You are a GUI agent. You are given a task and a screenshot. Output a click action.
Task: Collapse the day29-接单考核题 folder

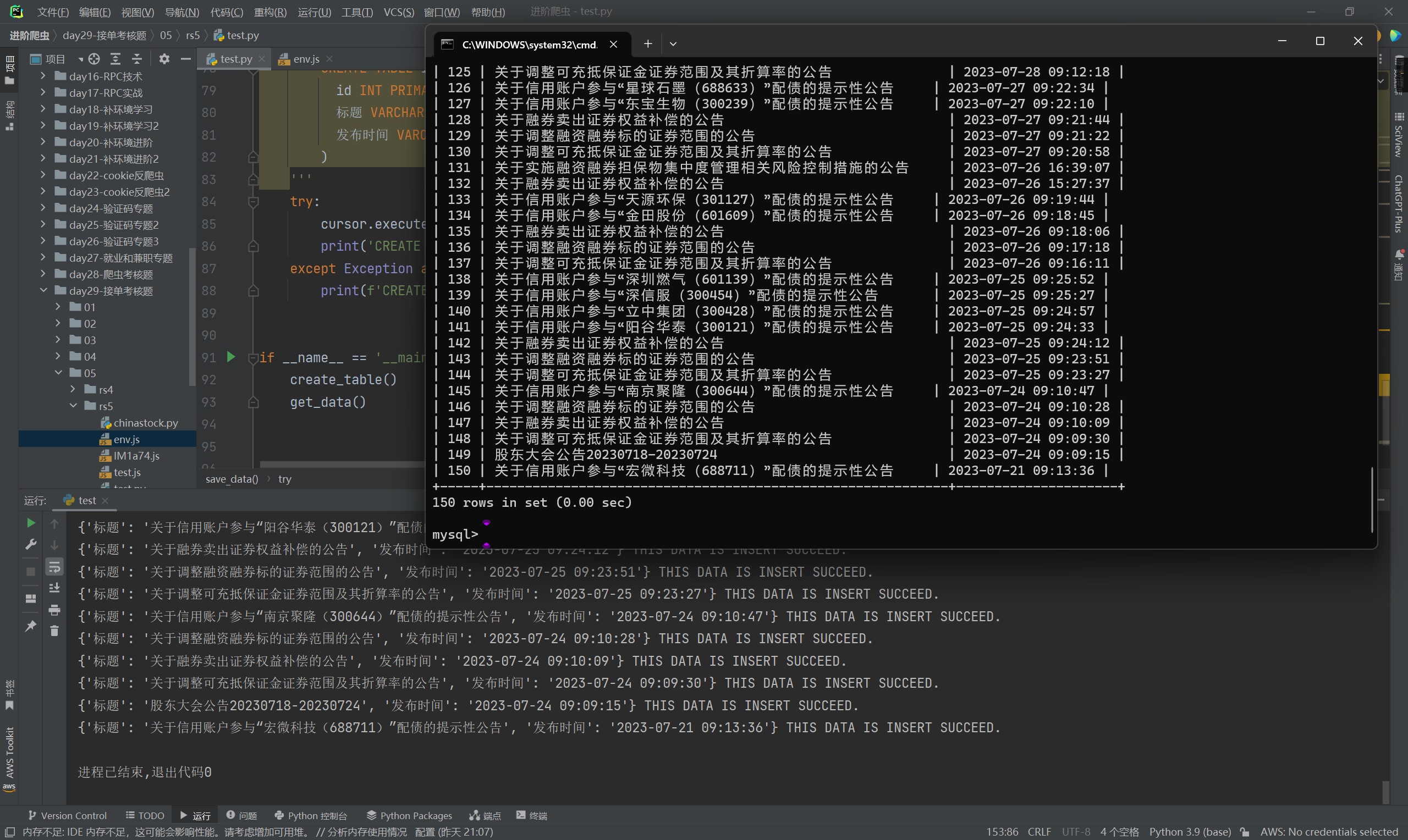coord(43,290)
